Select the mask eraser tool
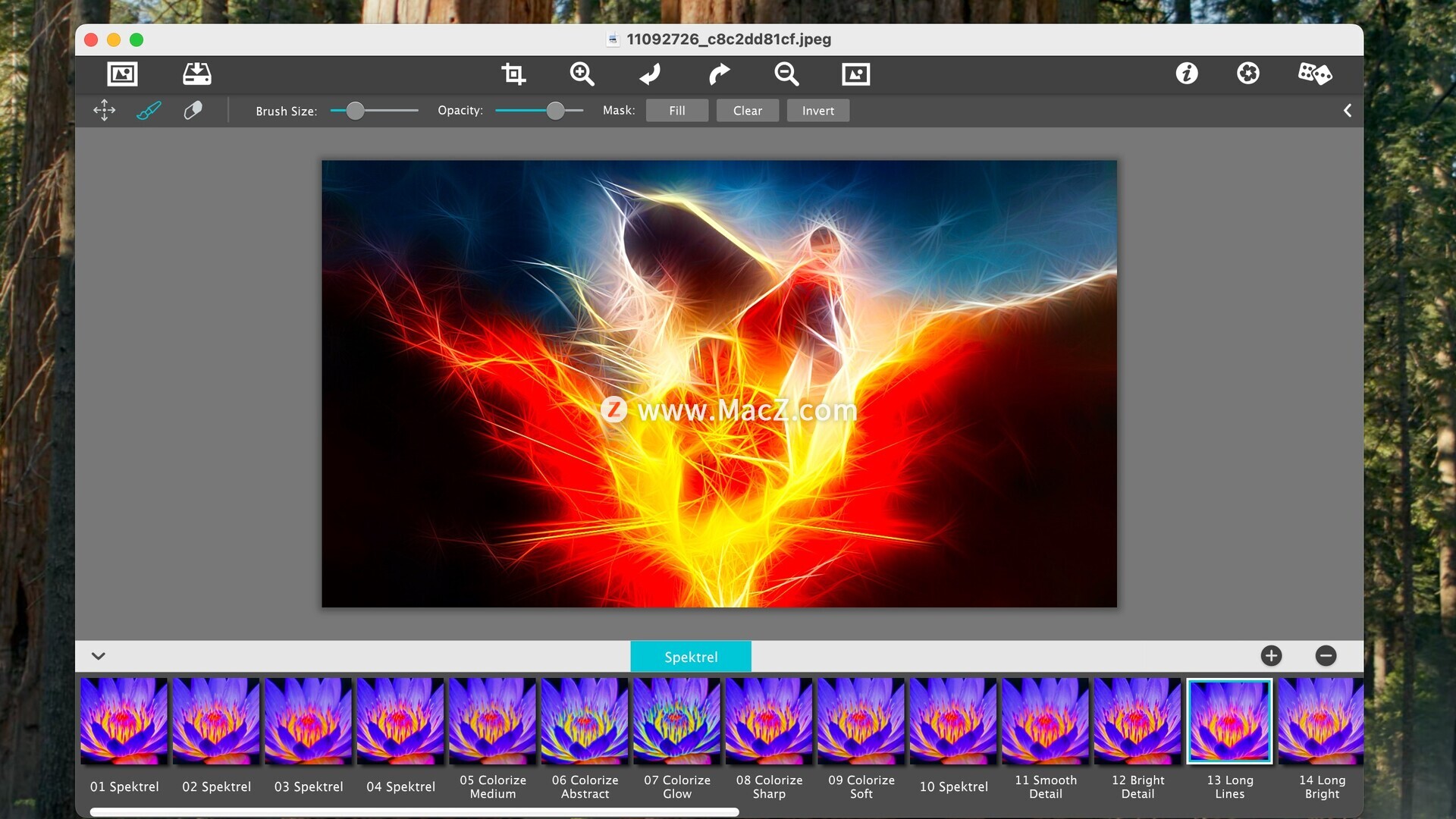The height and width of the screenshot is (819, 1456). pos(193,111)
